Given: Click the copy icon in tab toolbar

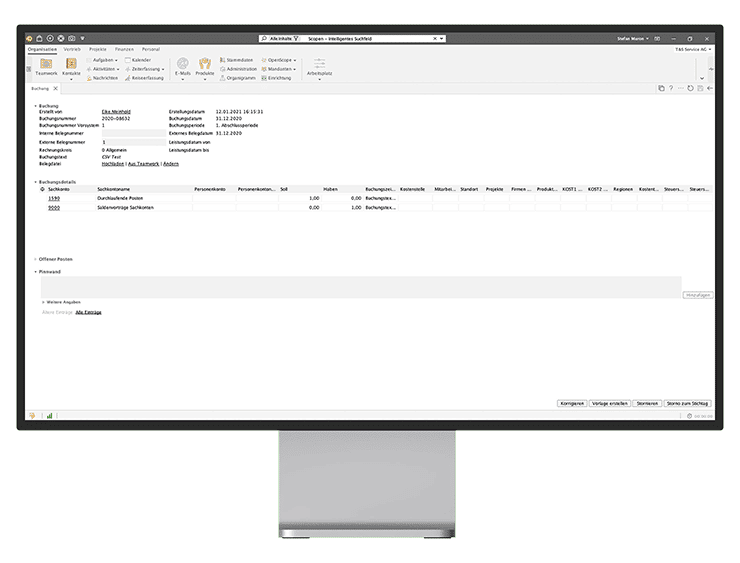Looking at the screenshot, I should click(661, 88).
